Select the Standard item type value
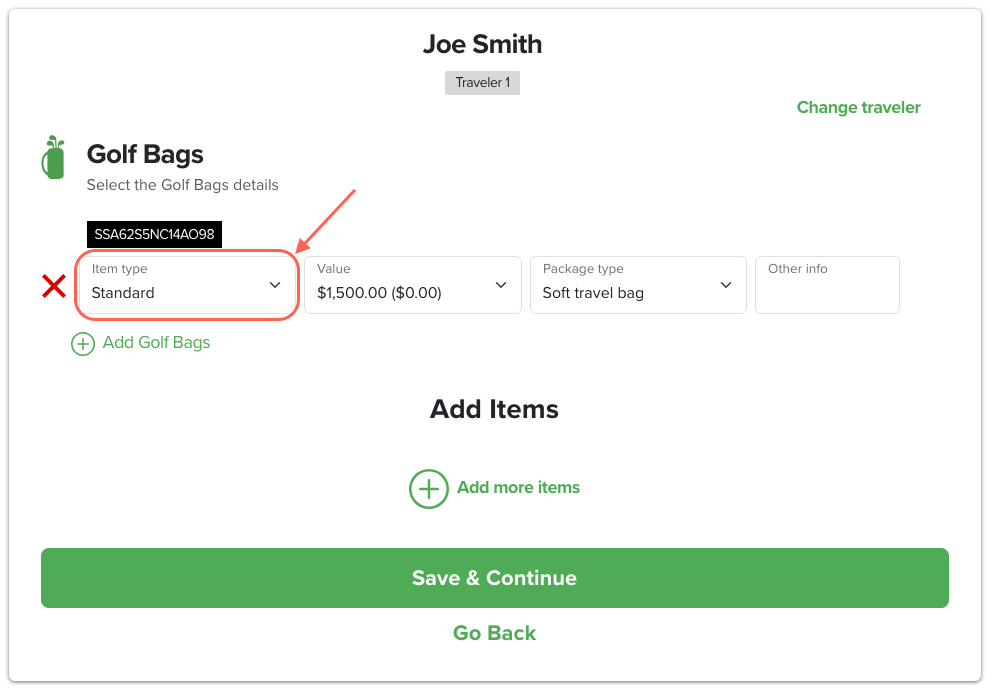Image resolution: width=990 pixels, height=690 pixels. [x=123, y=293]
